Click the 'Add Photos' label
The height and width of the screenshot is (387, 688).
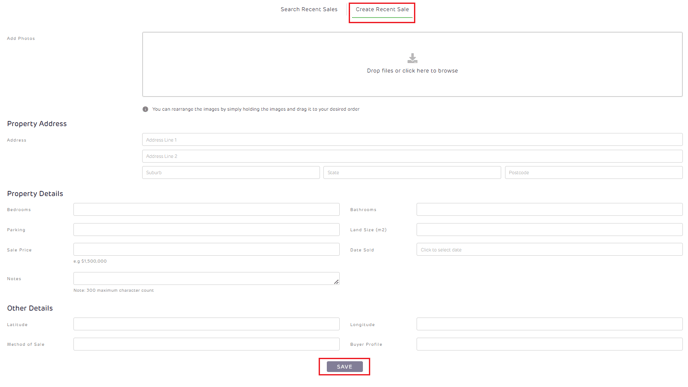[21, 39]
